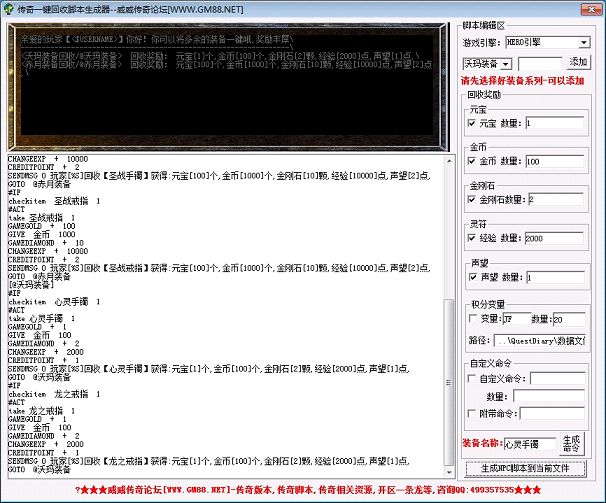Click the 路径 QuestDiary path field

tap(540, 341)
